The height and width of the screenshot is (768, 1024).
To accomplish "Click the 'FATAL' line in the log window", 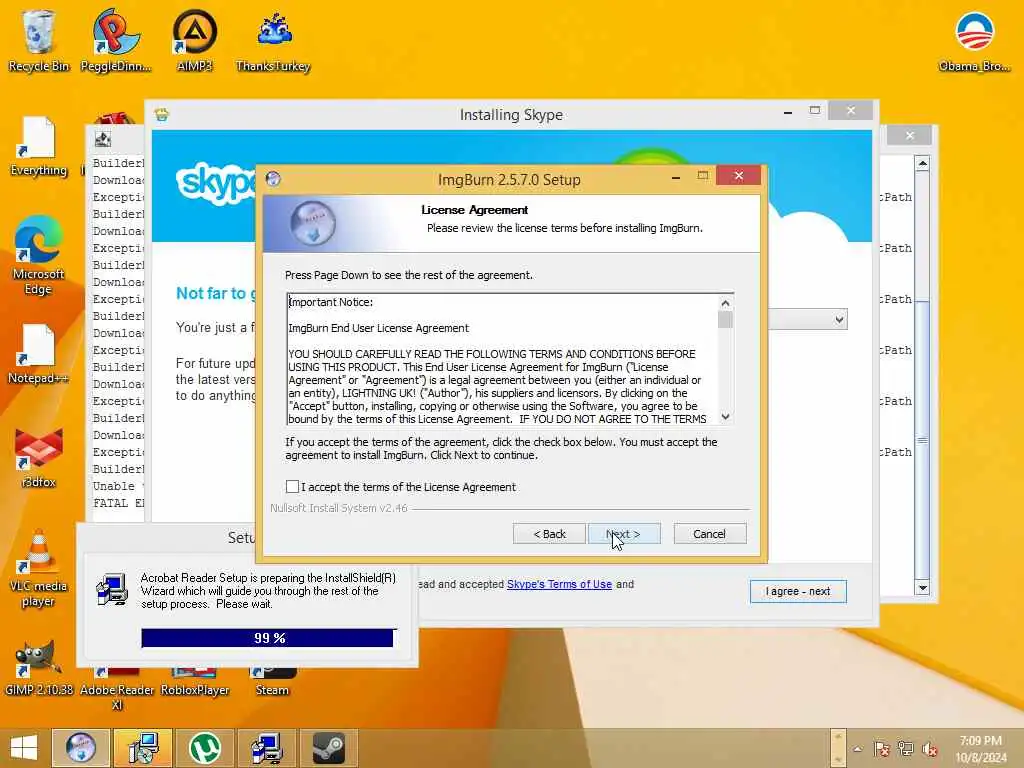I will 118,503.
